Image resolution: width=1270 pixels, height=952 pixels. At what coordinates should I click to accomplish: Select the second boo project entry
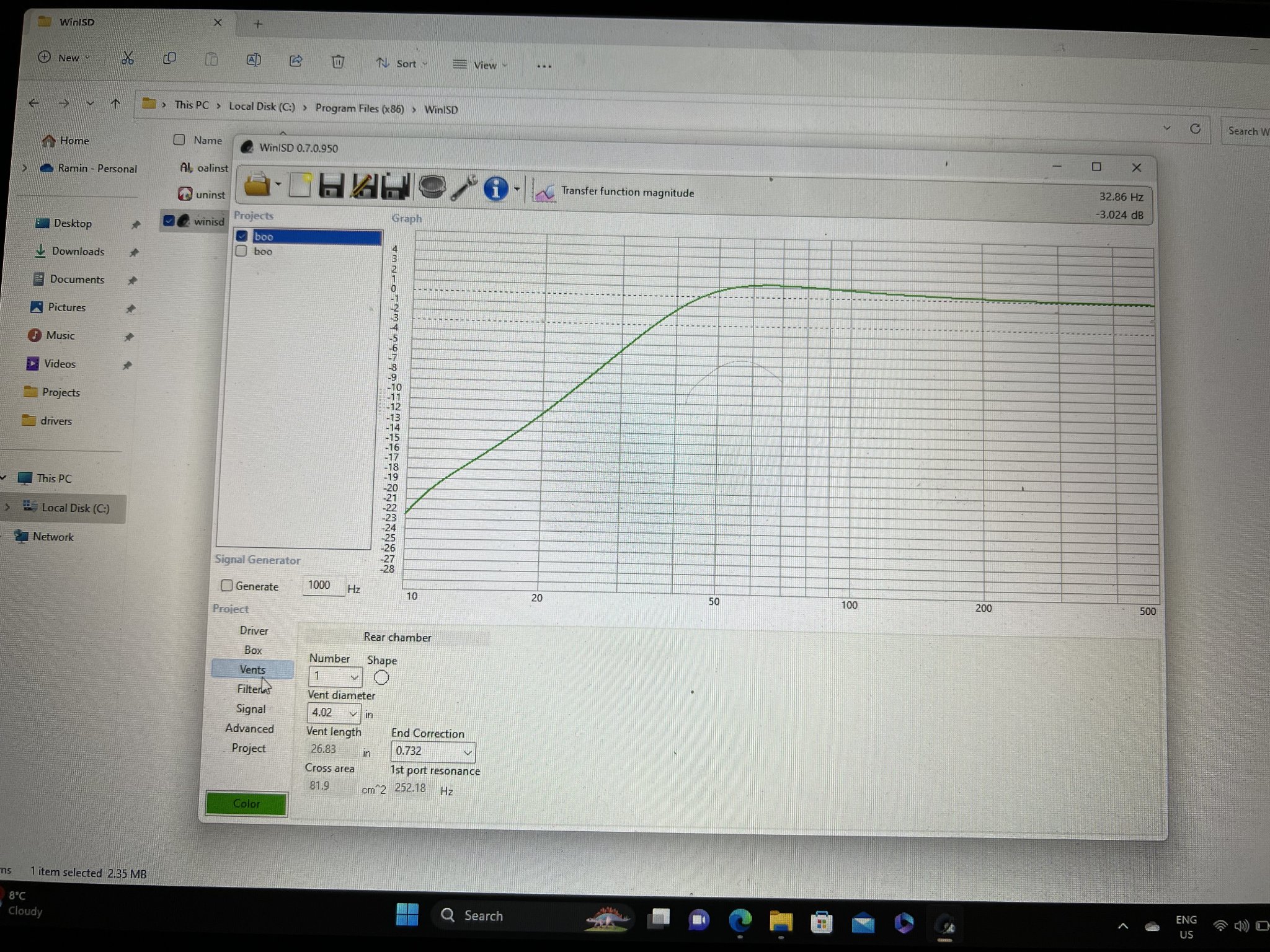point(263,251)
